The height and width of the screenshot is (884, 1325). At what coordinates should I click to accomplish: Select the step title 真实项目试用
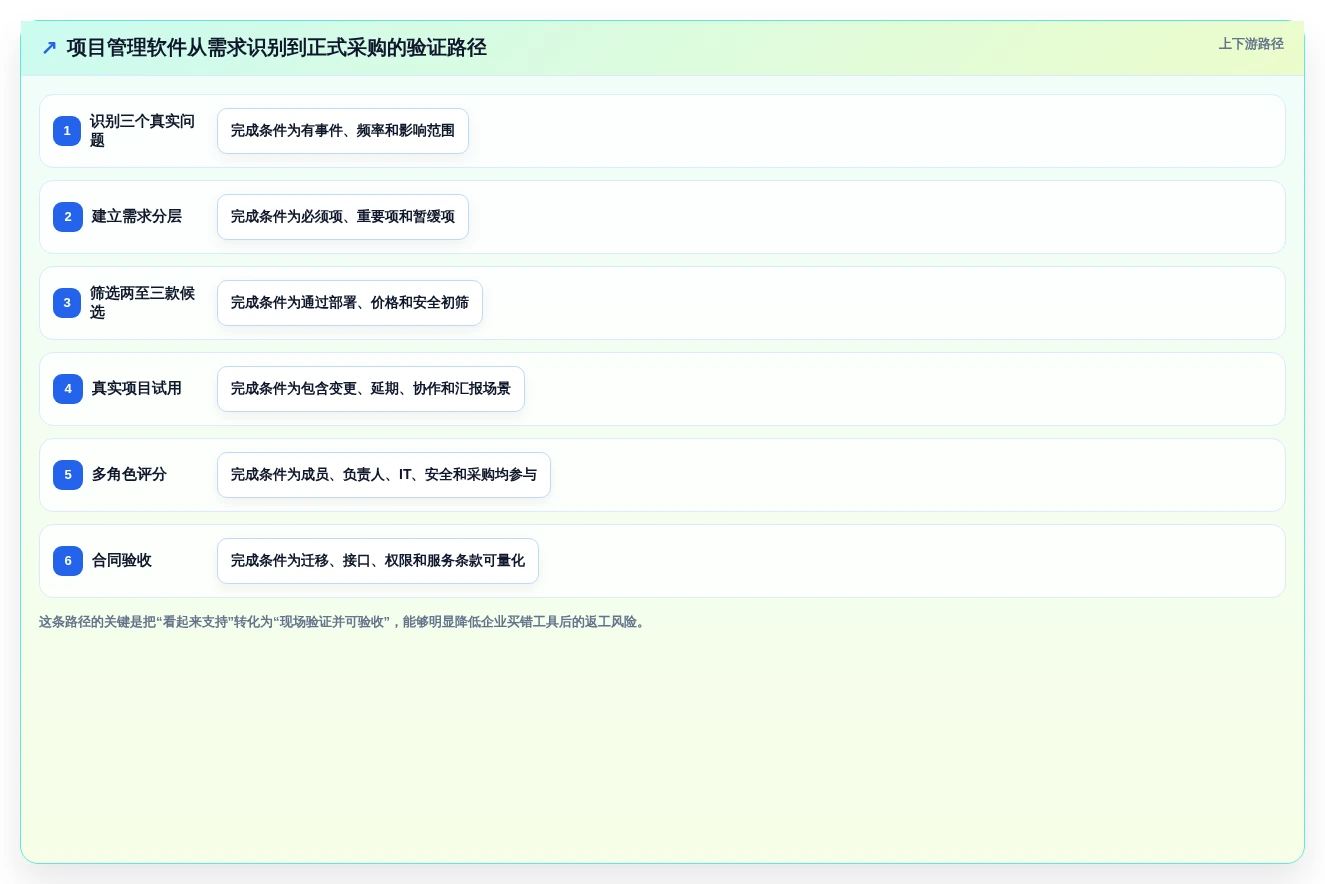pyautogui.click(x=137, y=389)
